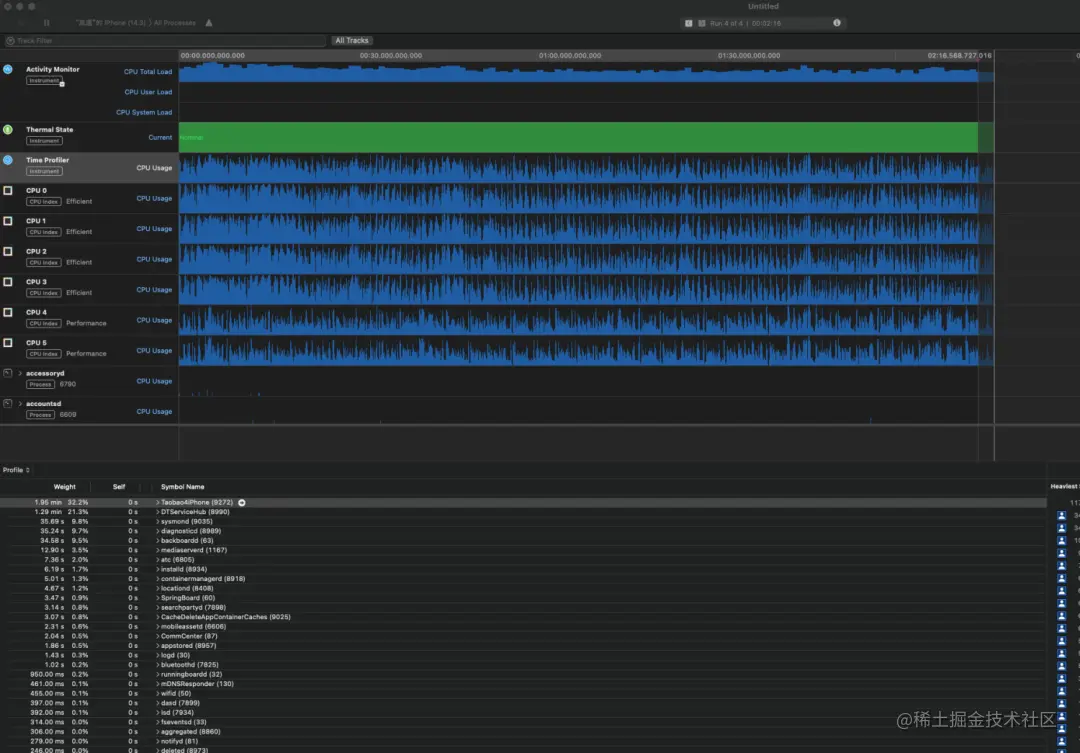
Task: Sort by the Weight column header
Action: tap(65, 487)
